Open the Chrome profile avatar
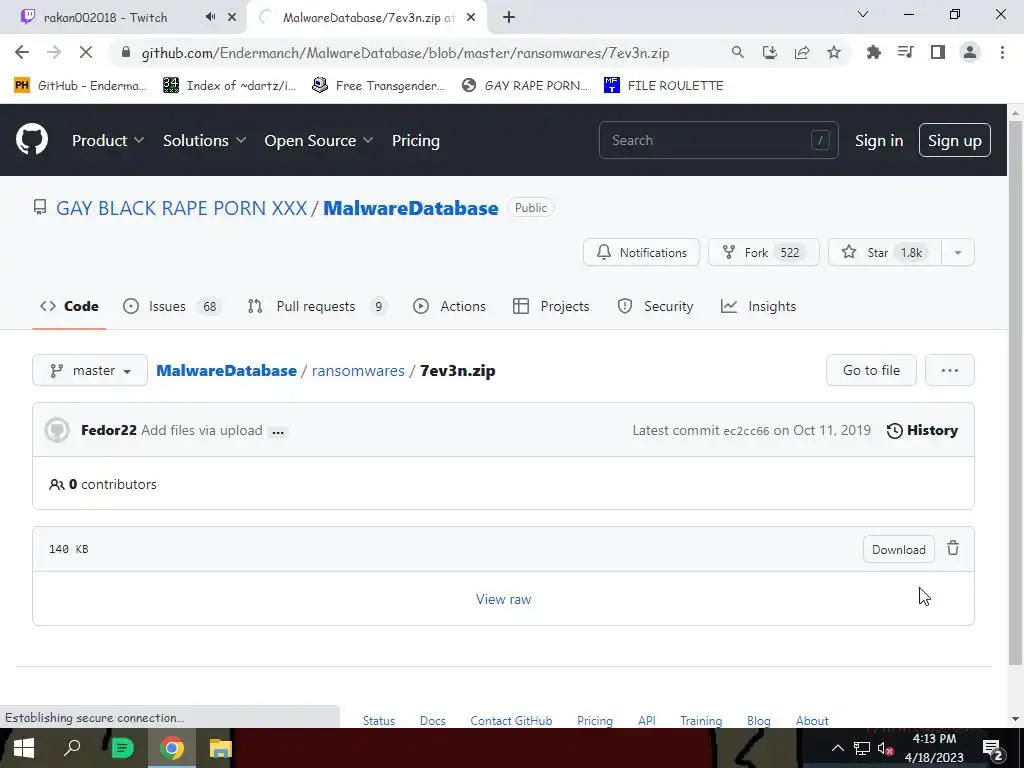This screenshot has height=768, width=1024. click(x=970, y=53)
